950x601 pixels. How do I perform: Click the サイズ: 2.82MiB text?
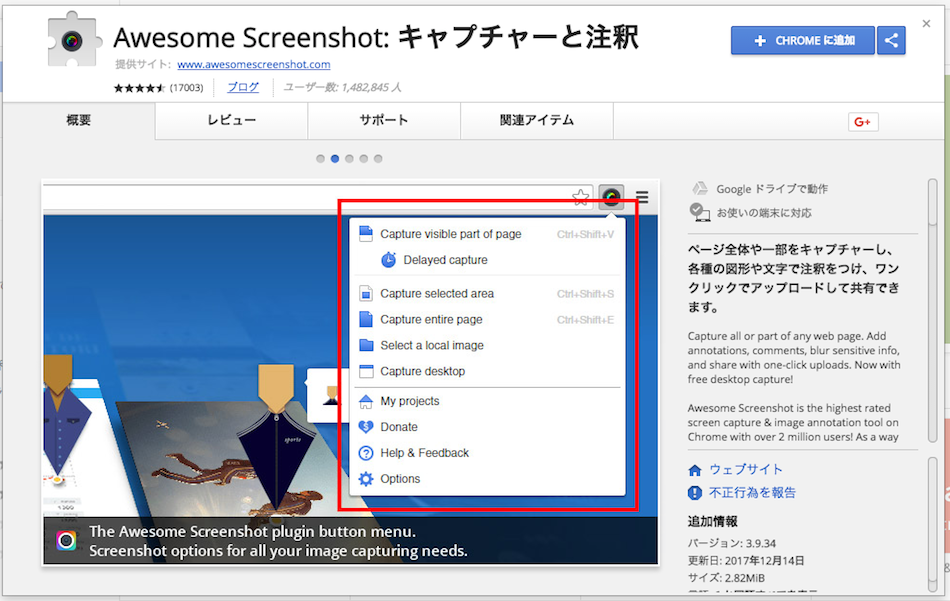(726, 578)
